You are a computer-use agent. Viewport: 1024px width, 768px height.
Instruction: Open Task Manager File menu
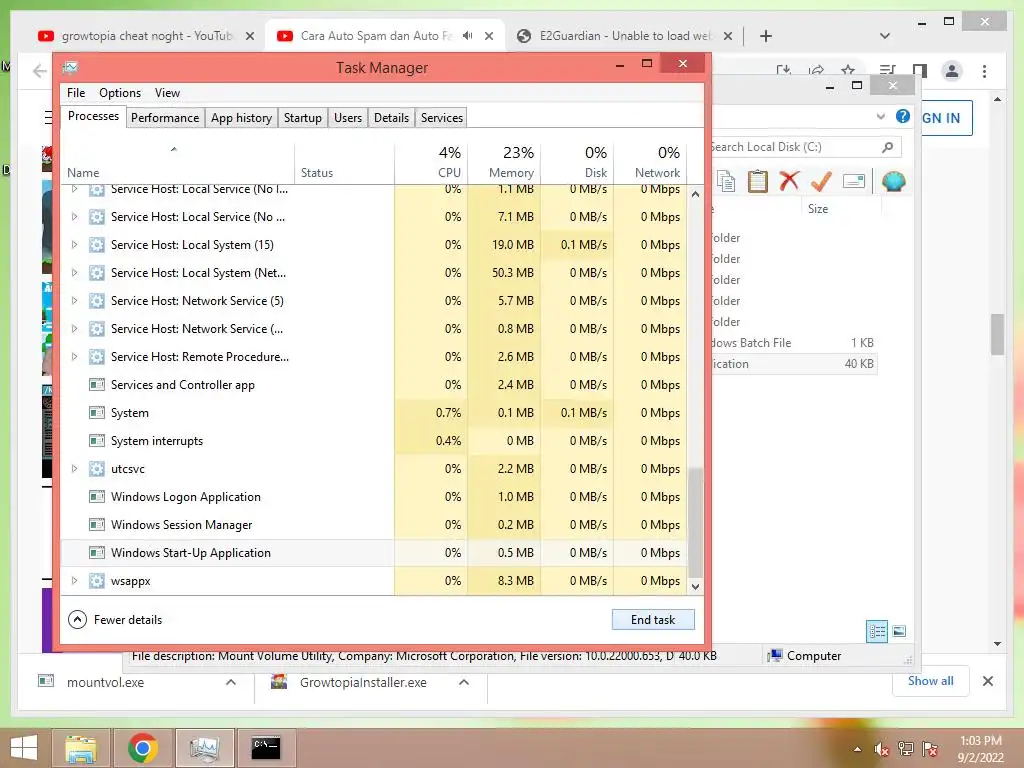click(76, 93)
